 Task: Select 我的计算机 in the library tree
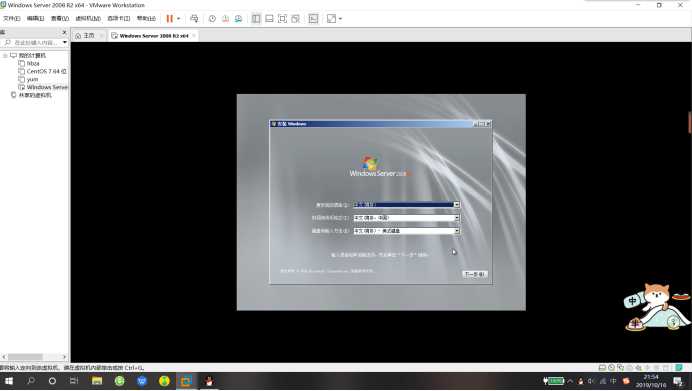tap(32, 56)
